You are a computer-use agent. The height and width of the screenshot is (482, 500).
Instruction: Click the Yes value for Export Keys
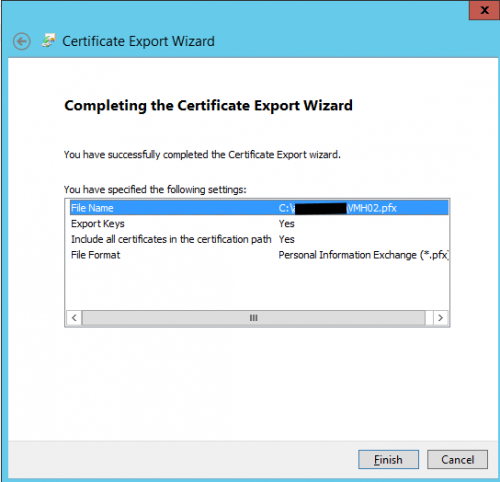point(286,224)
